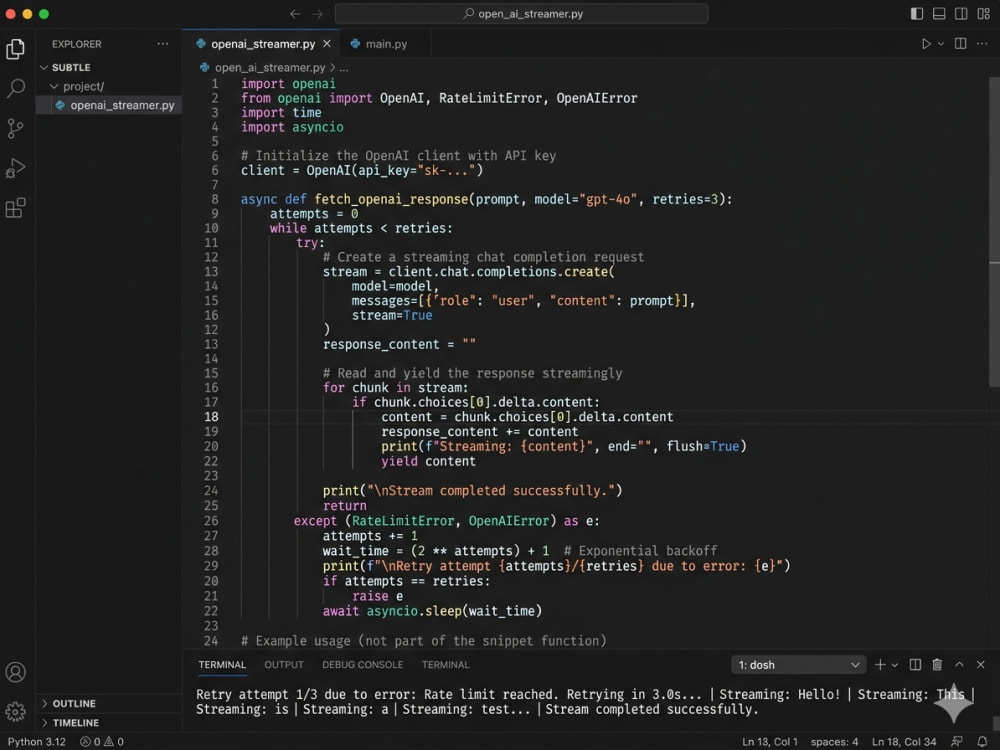Open the Accounts menu icon
The width and height of the screenshot is (1000, 750).
pos(15,672)
